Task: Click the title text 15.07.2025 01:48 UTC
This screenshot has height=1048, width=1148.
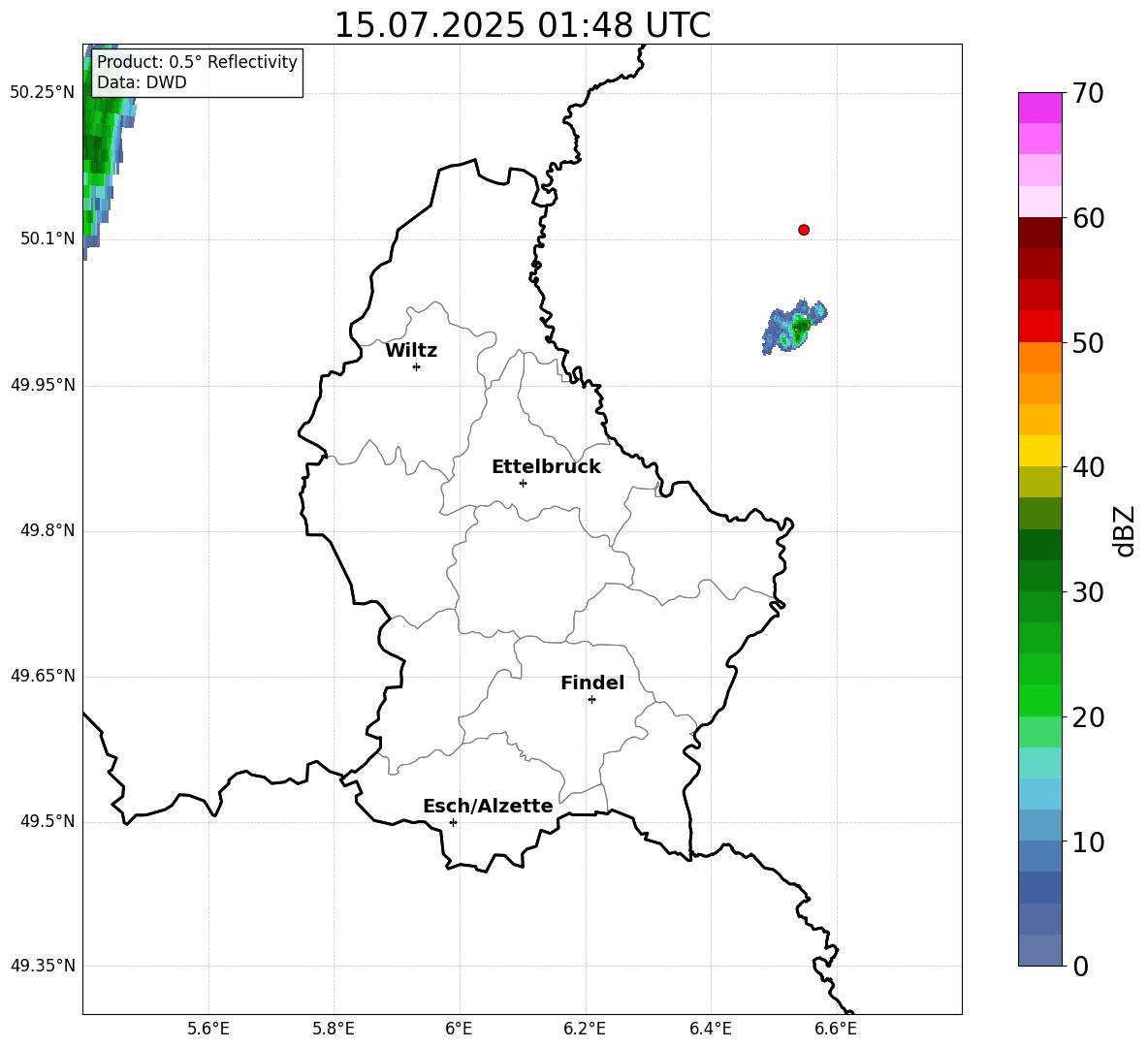Action: (x=522, y=25)
